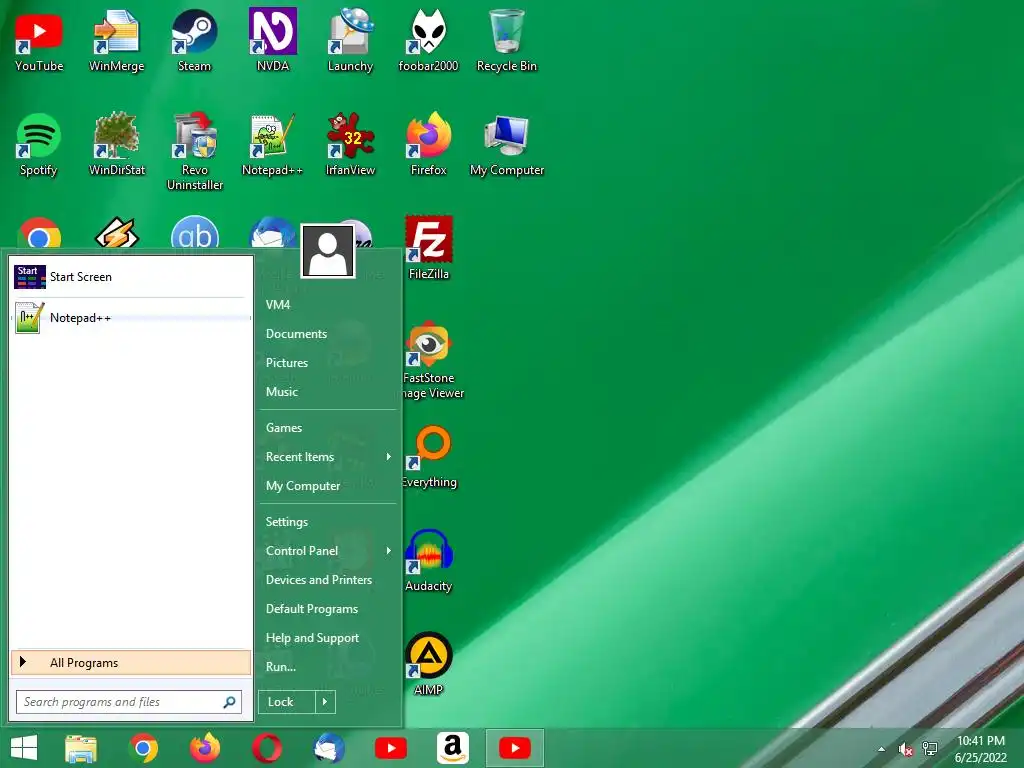The image size is (1024, 768).
Task: Open Firefox desktop shortcut
Action: 428,145
